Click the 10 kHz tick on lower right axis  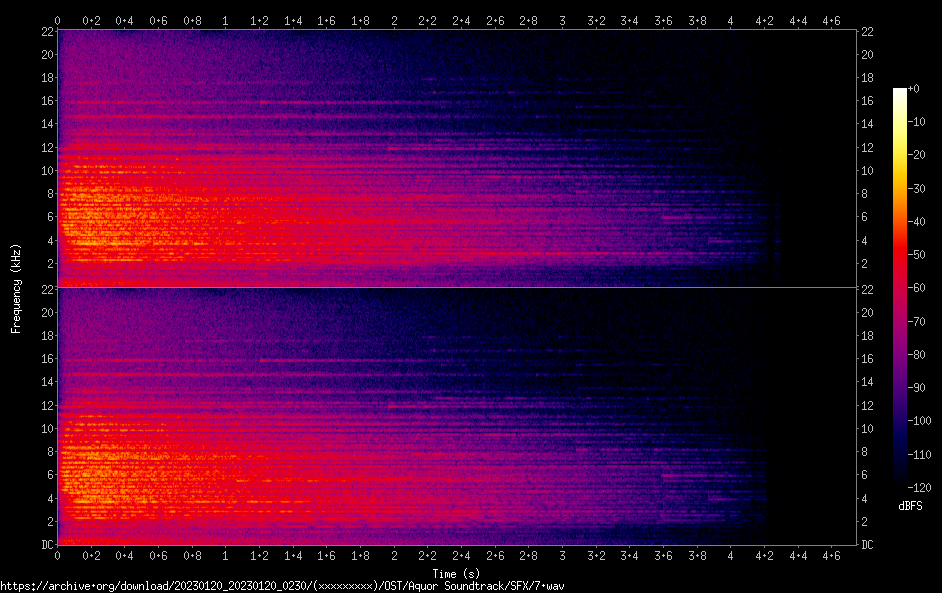pyautogui.click(x=868, y=428)
